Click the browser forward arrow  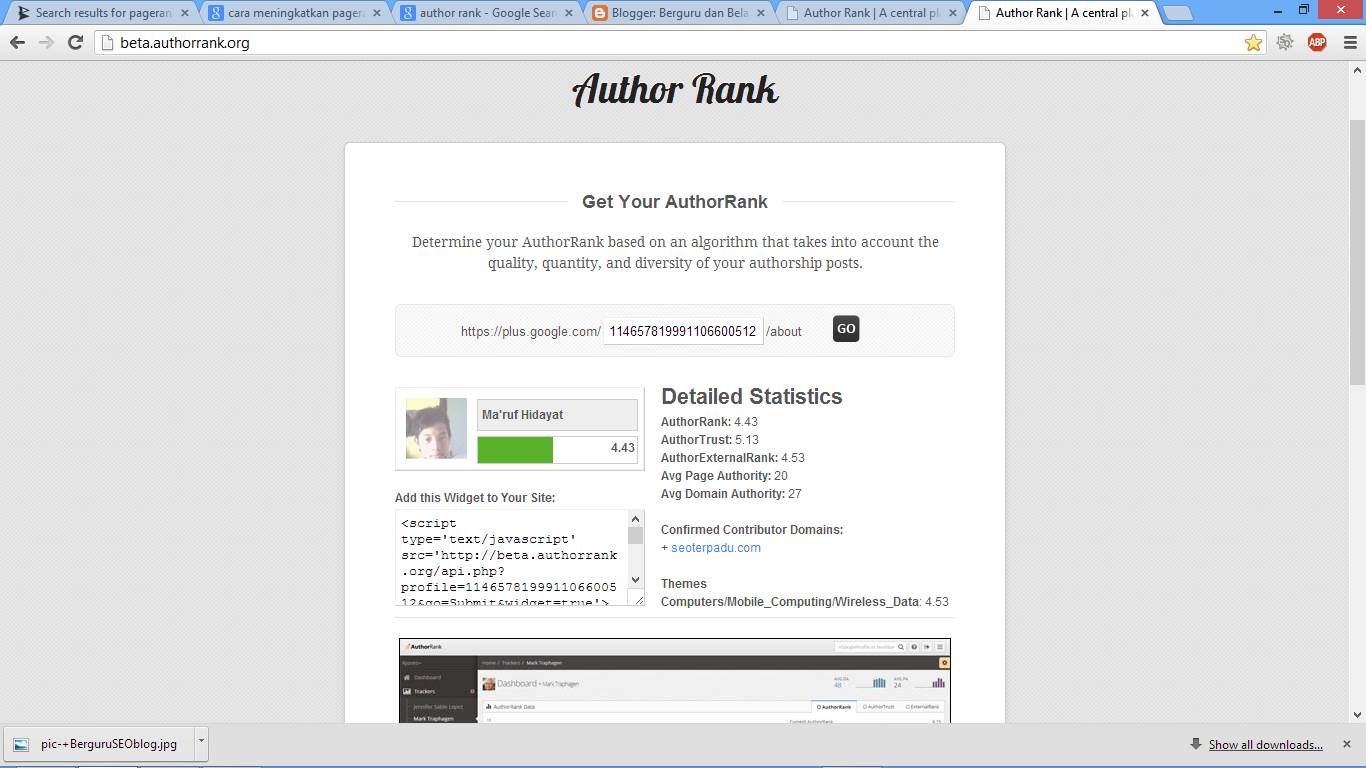click(46, 43)
